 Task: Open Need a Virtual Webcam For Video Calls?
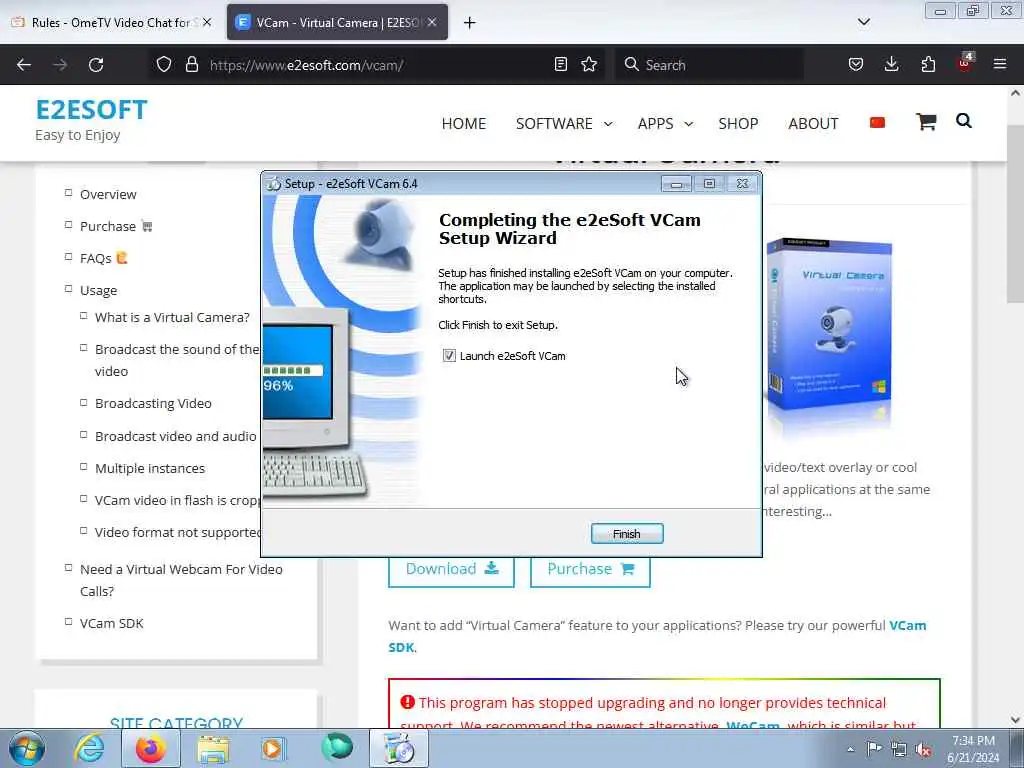tap(181, 580)
